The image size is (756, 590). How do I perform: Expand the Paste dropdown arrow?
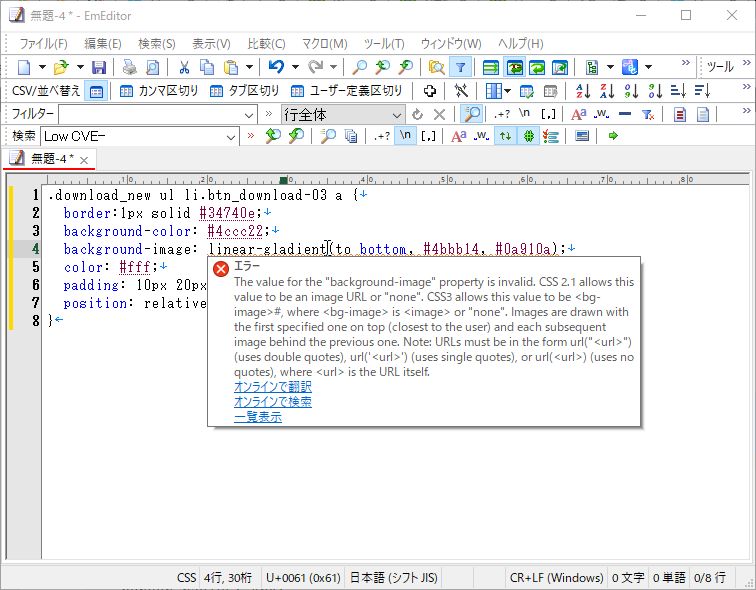[x=249, y=67]
